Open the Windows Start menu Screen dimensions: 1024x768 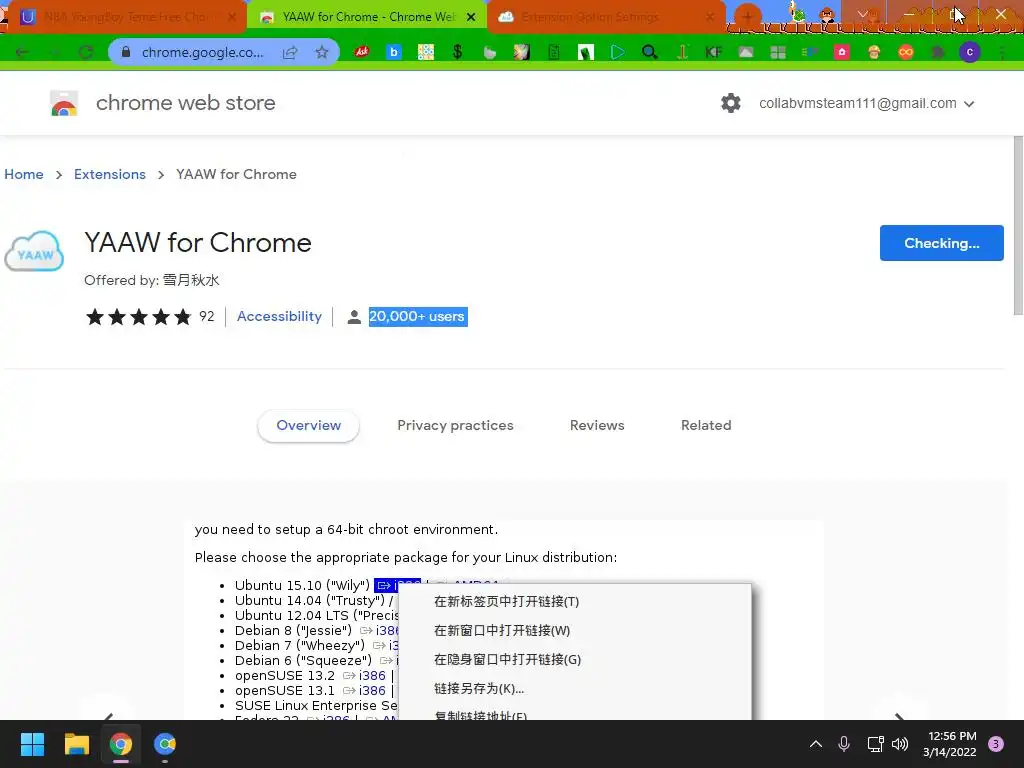tap(32, 744)
